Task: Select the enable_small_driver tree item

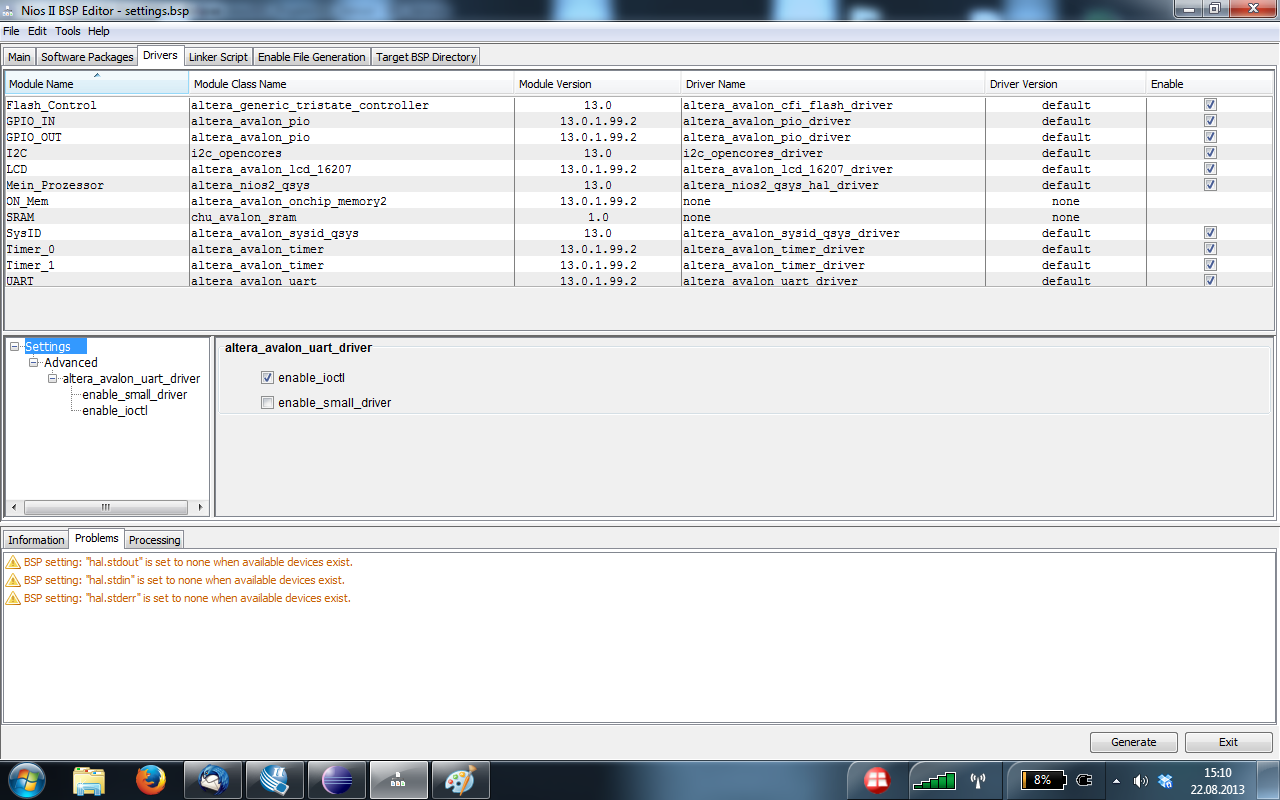Action: 135,395
